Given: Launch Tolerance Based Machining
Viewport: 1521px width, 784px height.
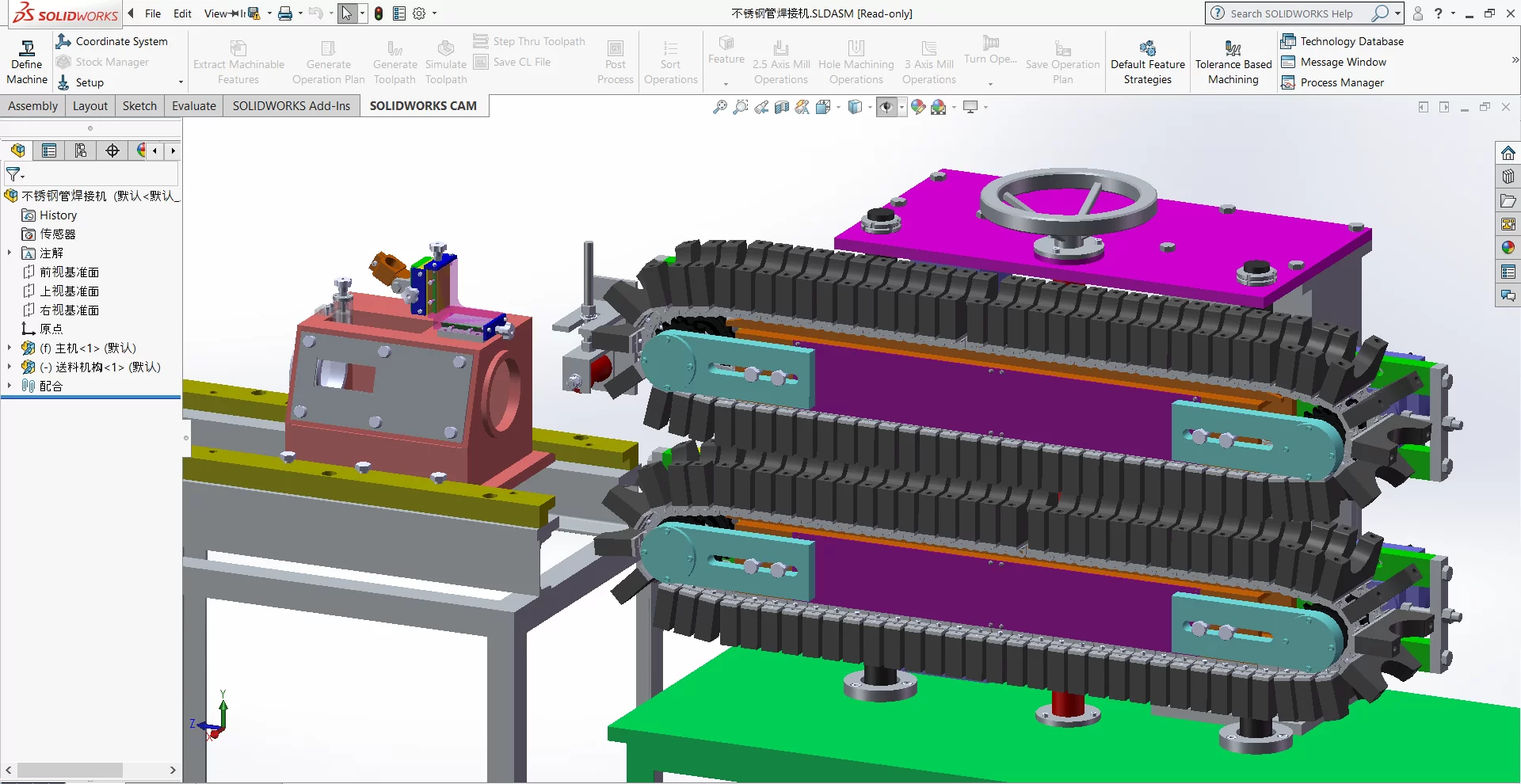Looking at the screenshot, I should pyautogui.click(x=1233, y=62).
